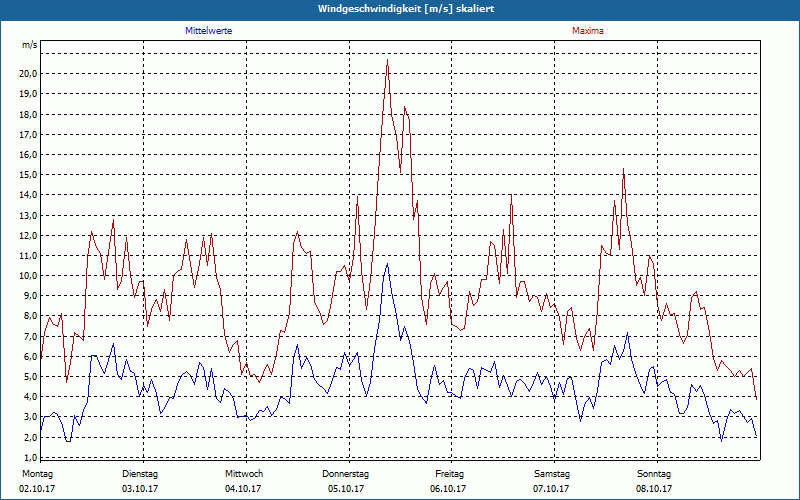Click the Montag day label
This screenshot has width=800, height=500.
[x=37, y=474]
